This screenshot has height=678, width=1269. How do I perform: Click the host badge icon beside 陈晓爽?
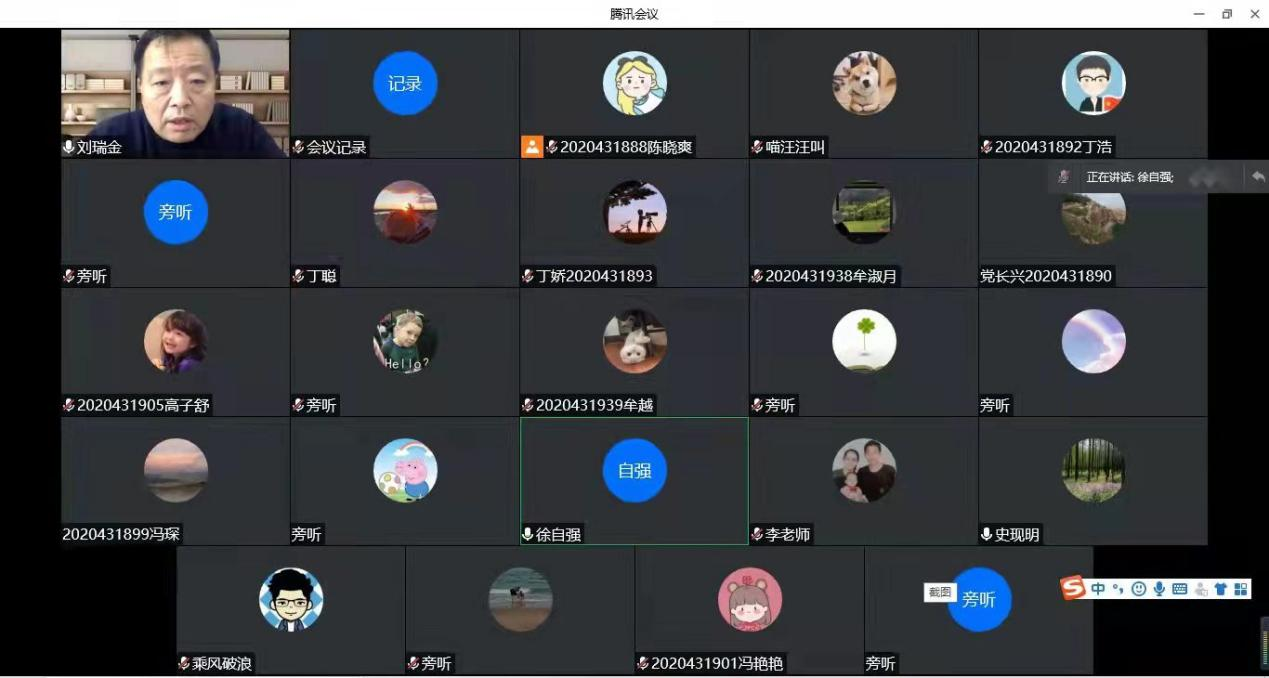(532, 147)
